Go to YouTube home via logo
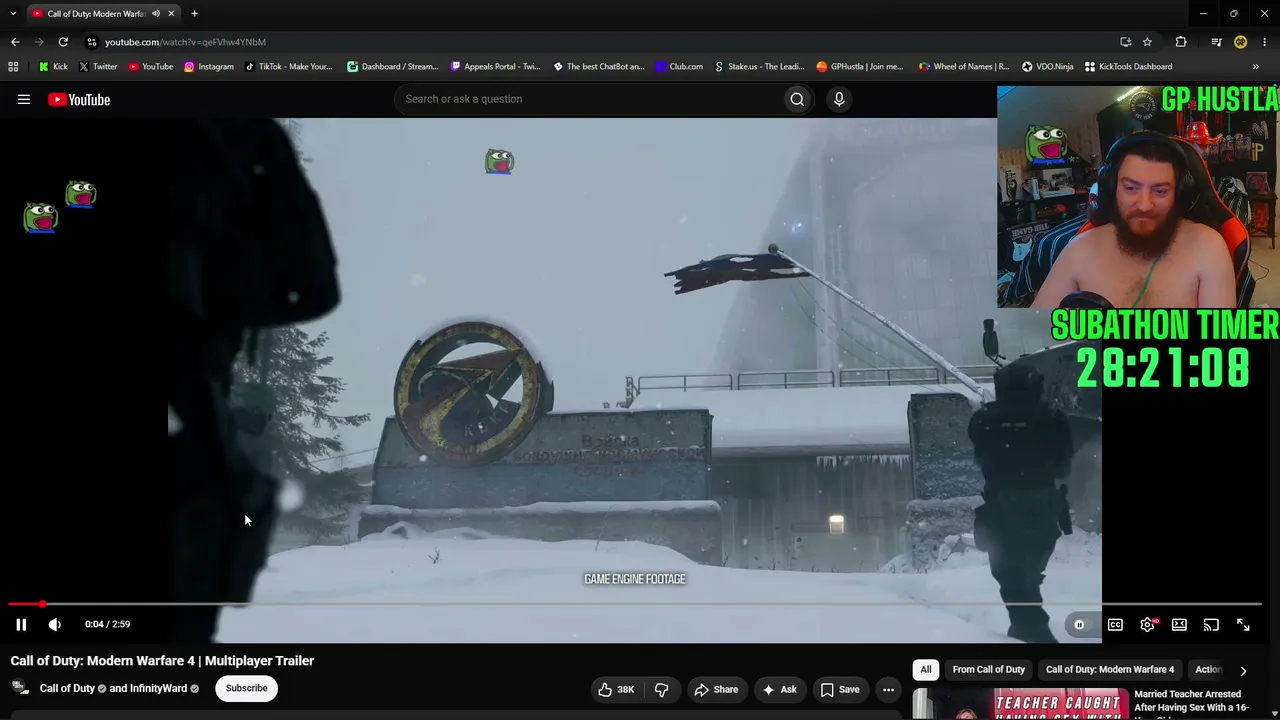The width and height of the screenshot is (1280, 720). 79,99
